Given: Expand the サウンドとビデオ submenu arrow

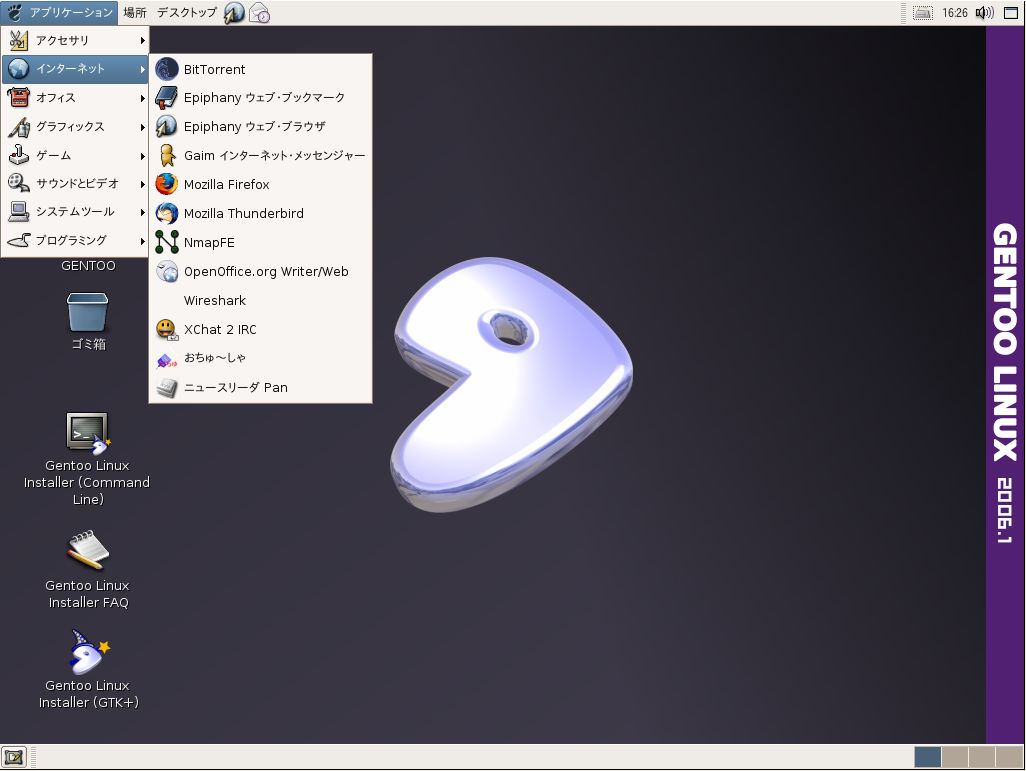Looking at the screenshot, I should click(x=142, y=184).
